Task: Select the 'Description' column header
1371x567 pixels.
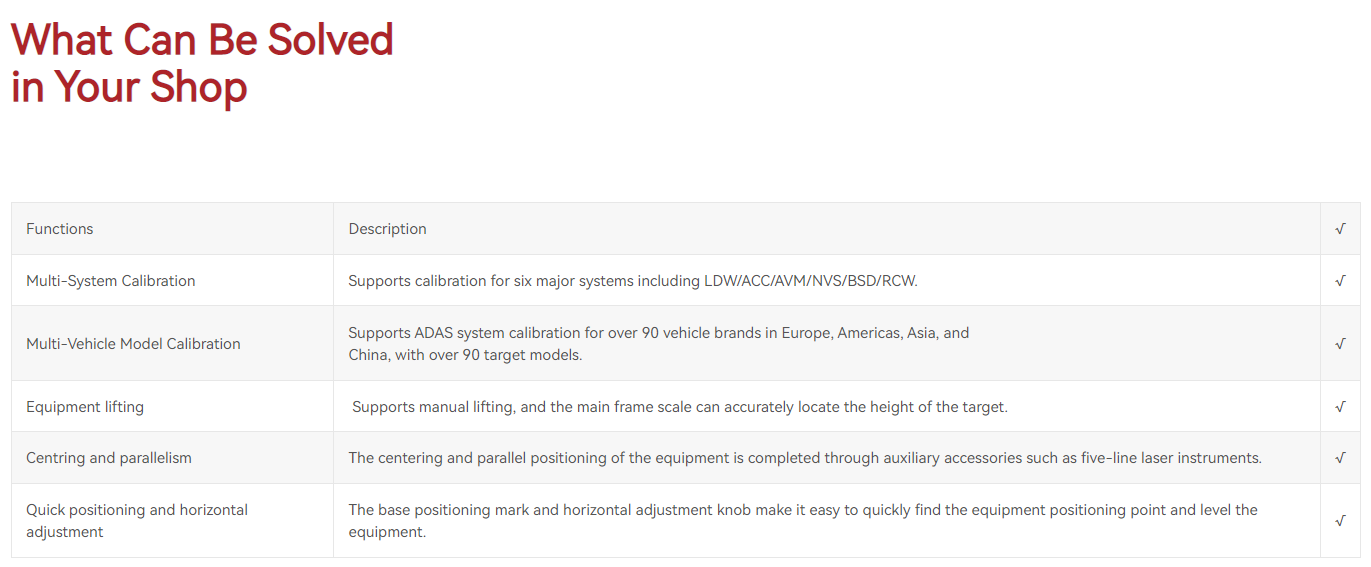Action: (x=387, y=229)
